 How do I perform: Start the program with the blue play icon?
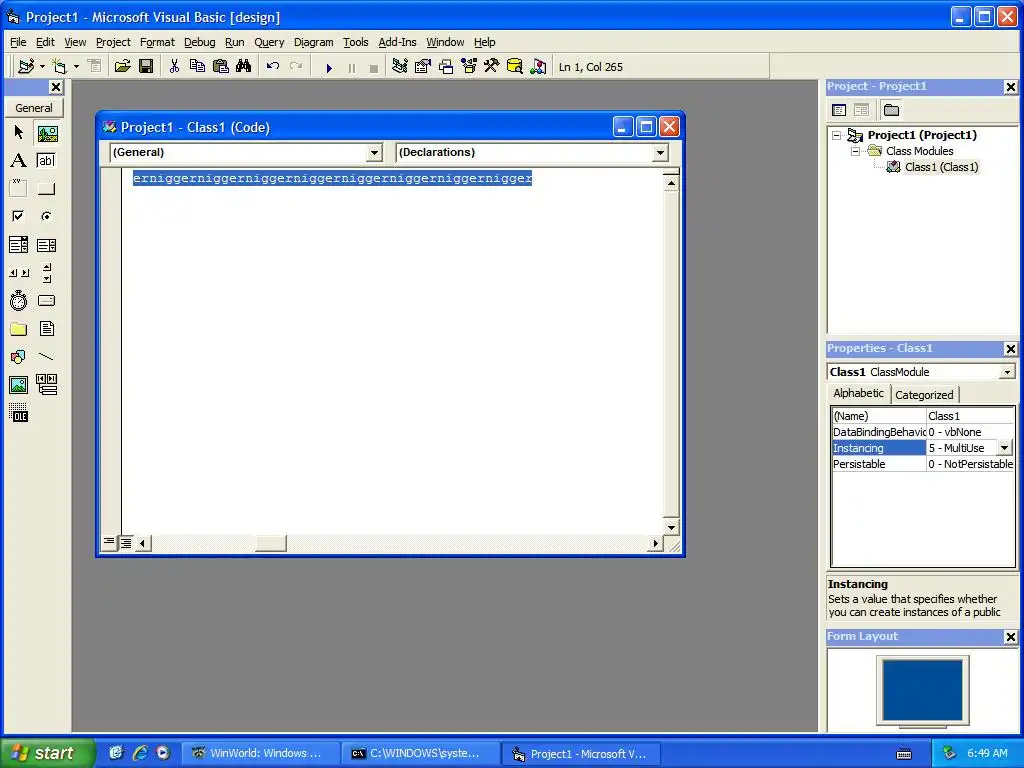pos(329,67)
